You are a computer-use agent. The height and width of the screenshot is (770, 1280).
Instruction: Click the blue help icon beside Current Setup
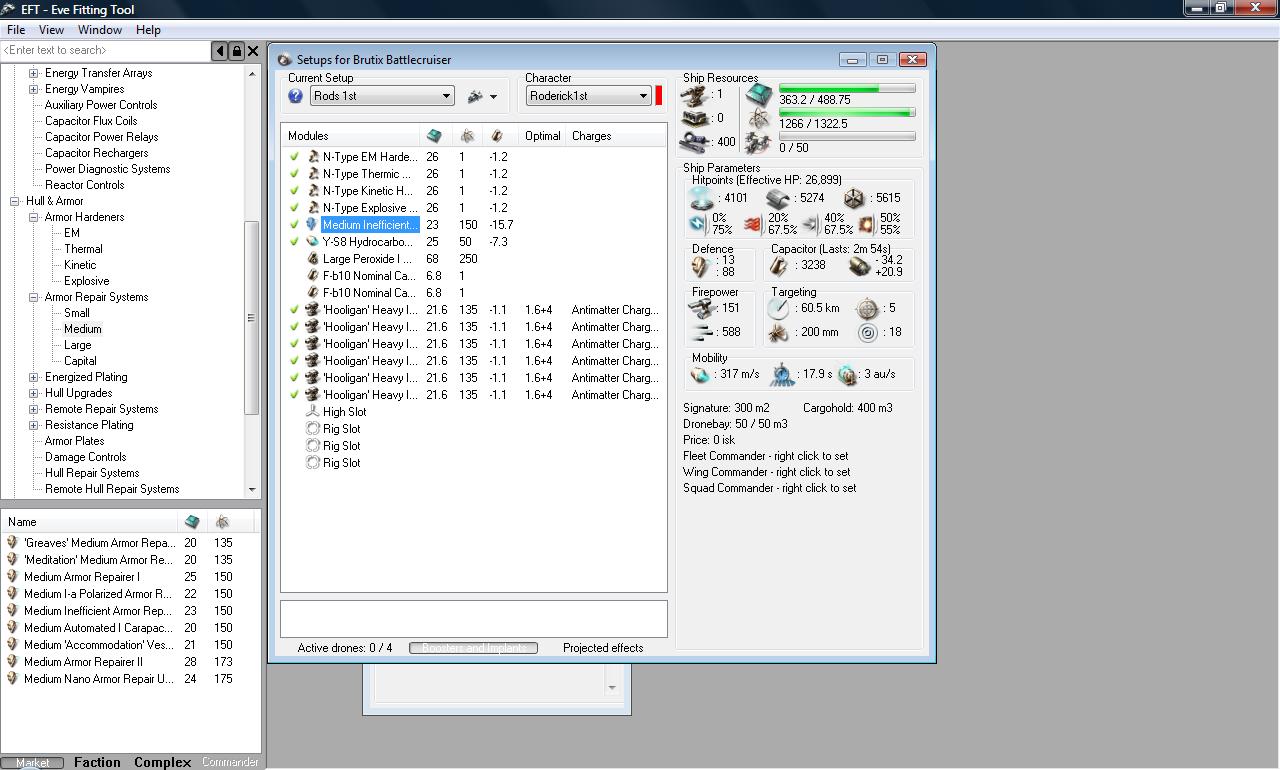(295, 96)
